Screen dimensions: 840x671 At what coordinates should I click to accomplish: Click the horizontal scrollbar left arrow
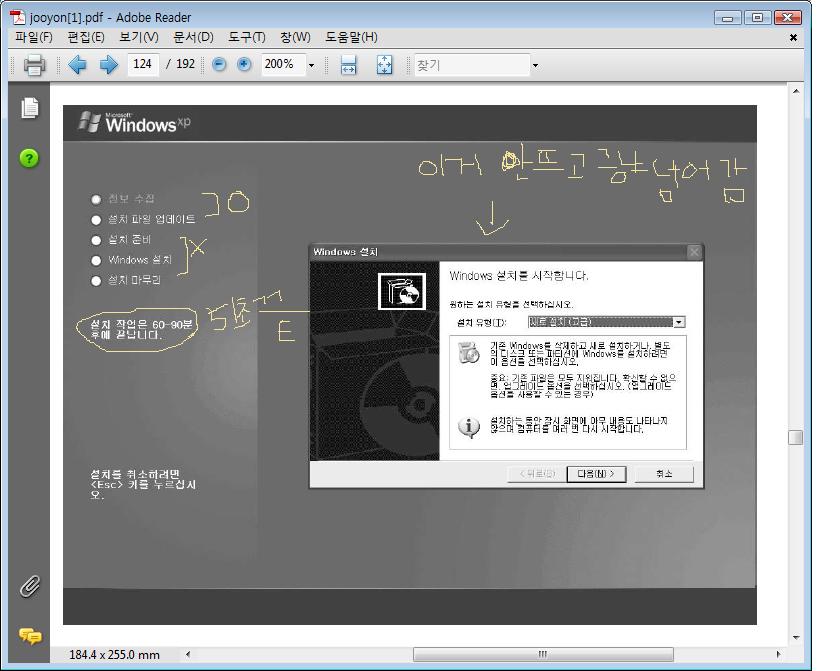[x=188, y=654]
